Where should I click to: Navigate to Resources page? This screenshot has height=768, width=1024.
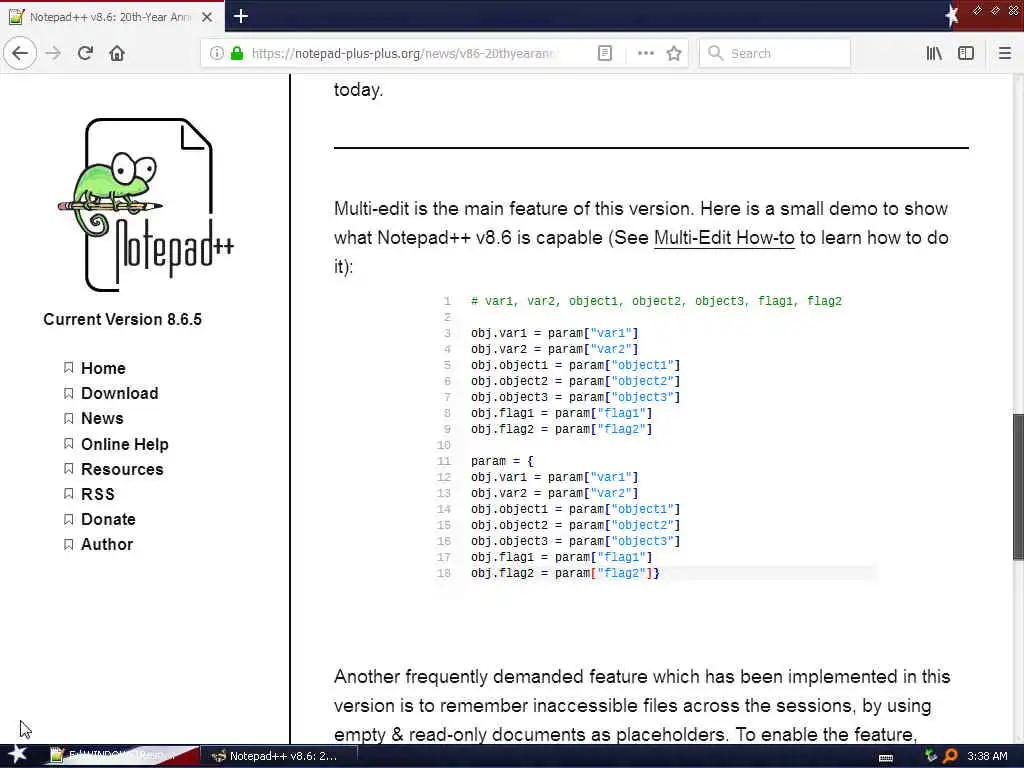pos(122,469)
